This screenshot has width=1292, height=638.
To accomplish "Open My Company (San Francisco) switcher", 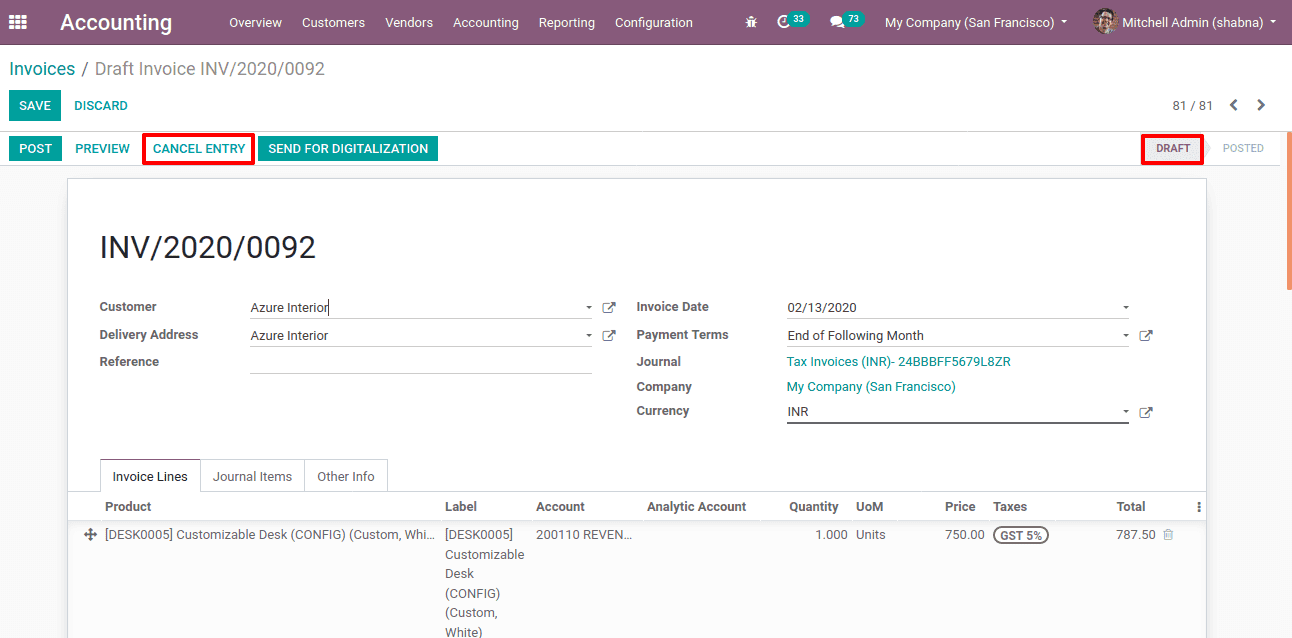I will (976, 22).
